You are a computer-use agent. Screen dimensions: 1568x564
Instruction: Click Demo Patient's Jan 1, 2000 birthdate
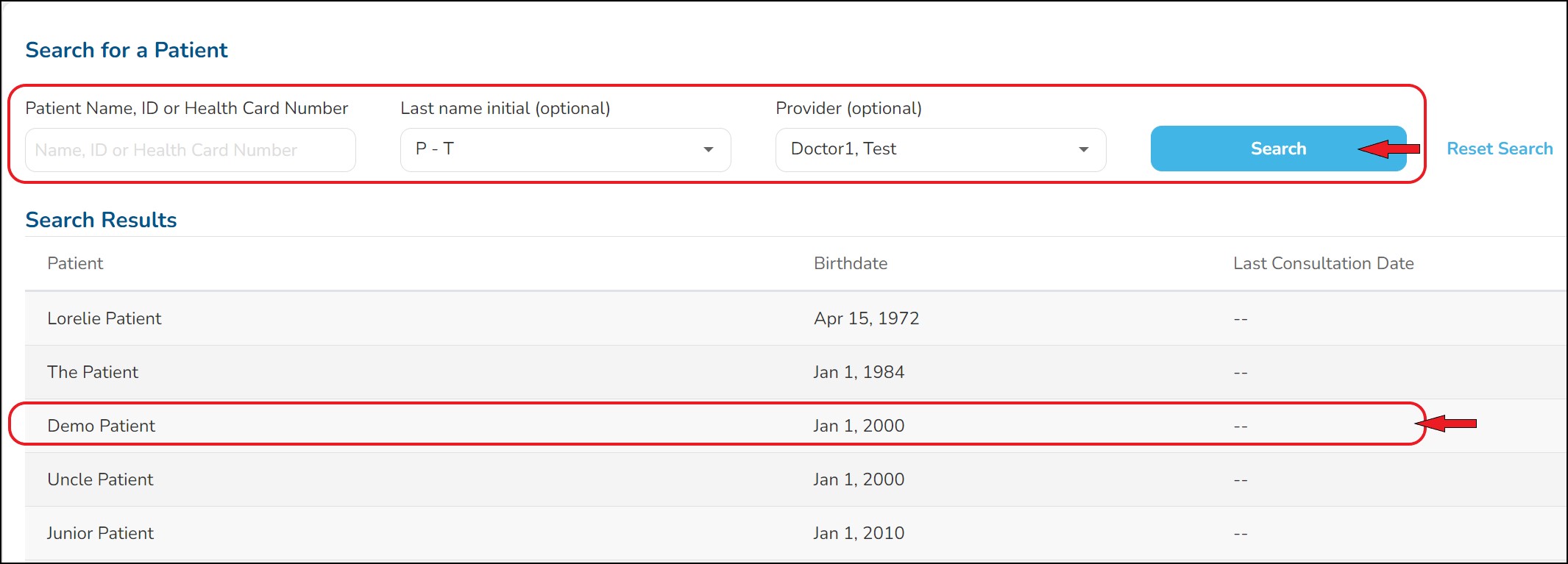pos(859,426)
